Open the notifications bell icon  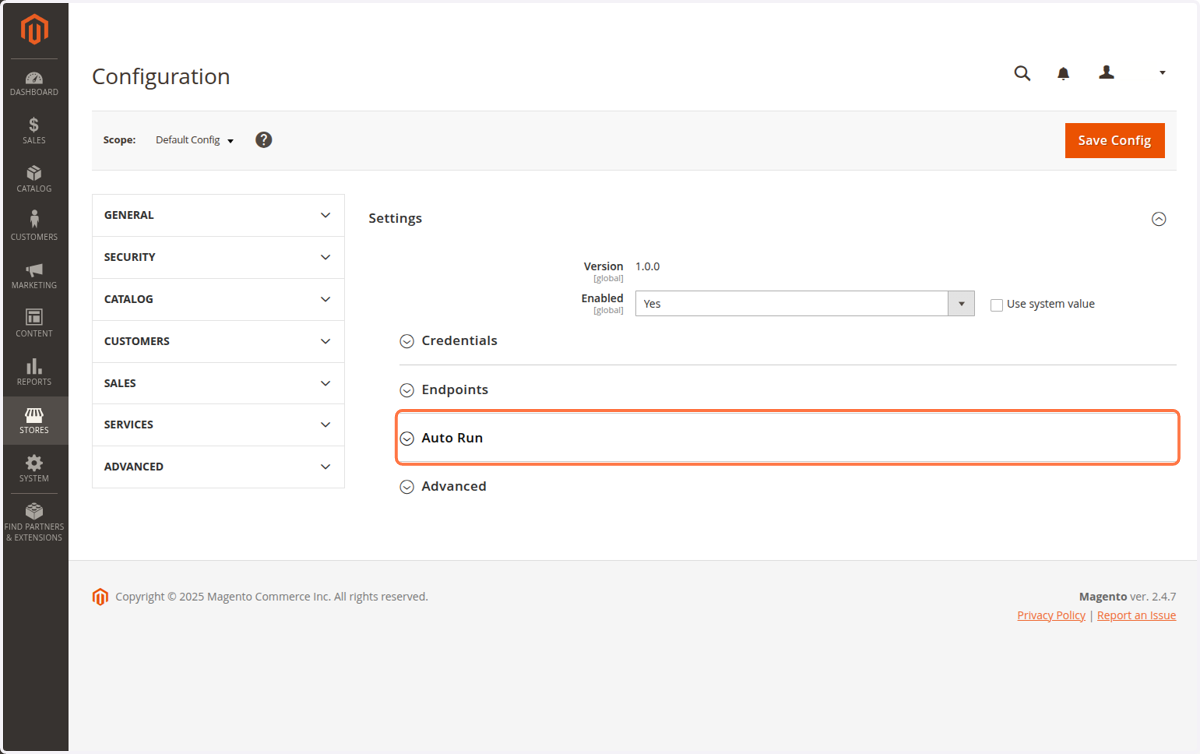click(1064, 73)
